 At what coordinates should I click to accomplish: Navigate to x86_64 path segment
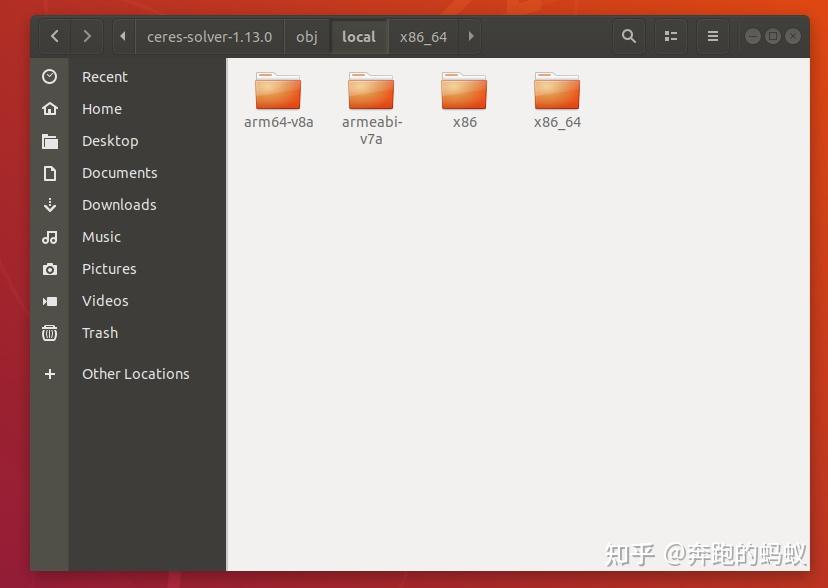point(424,36)
